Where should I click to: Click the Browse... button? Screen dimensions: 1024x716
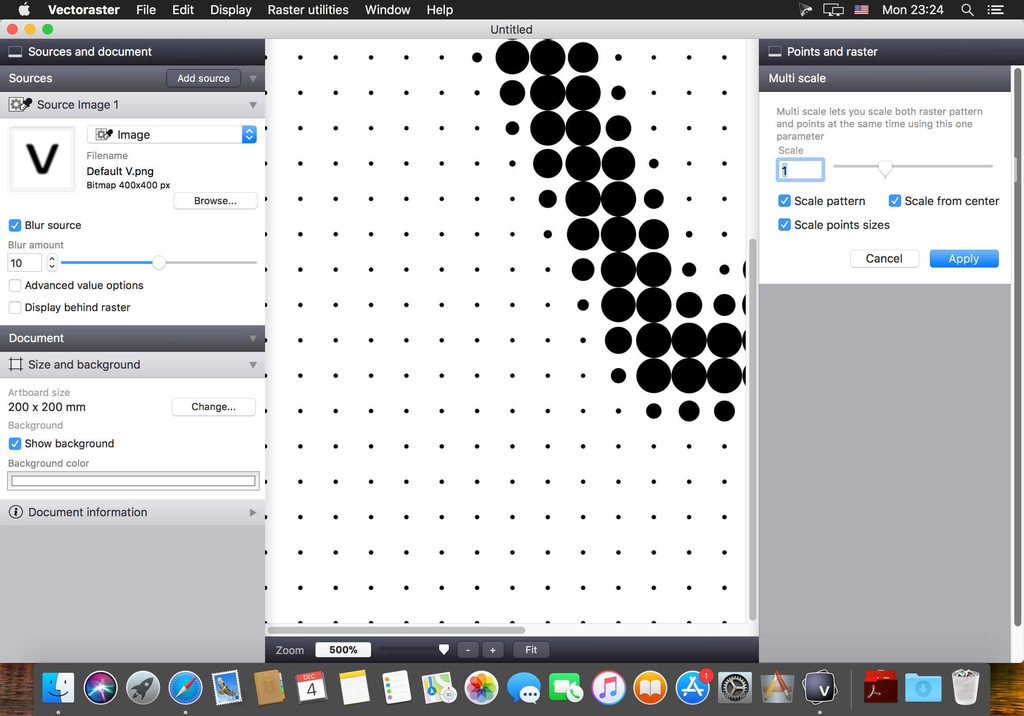215,201
